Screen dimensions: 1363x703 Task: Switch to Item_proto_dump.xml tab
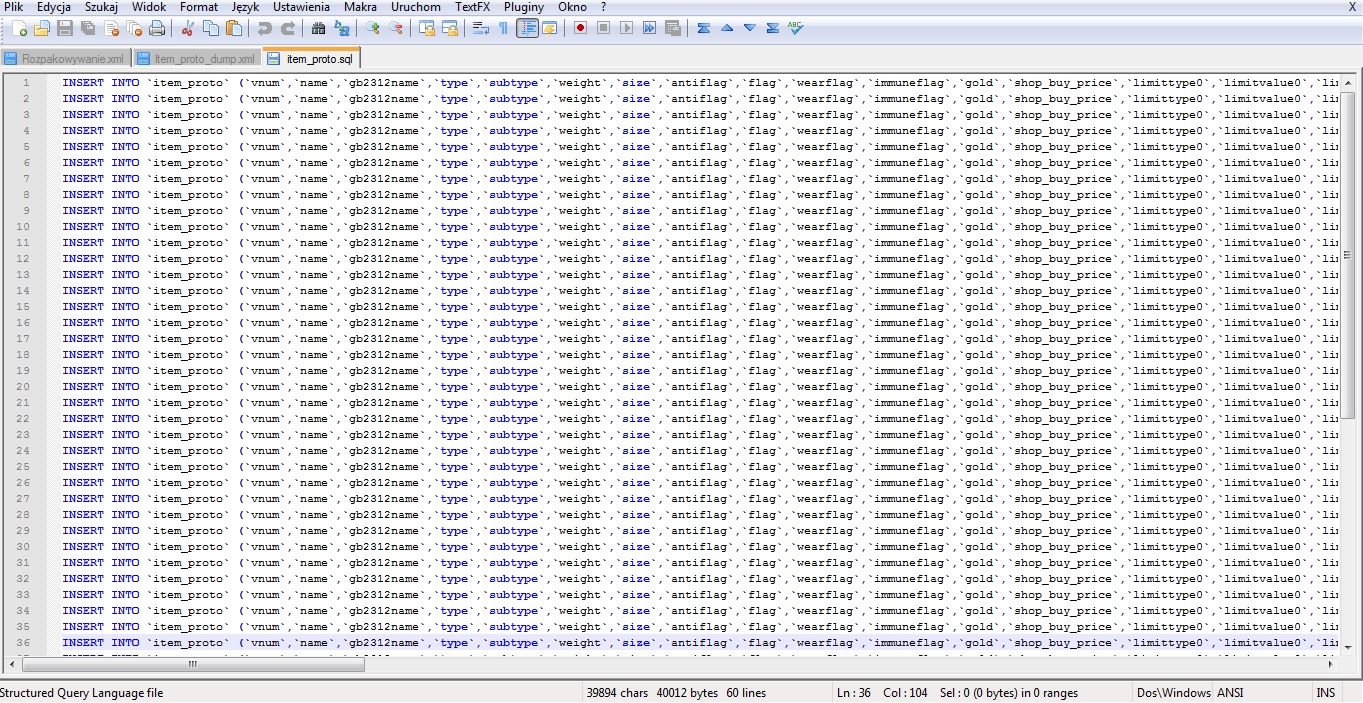(197, 59)
